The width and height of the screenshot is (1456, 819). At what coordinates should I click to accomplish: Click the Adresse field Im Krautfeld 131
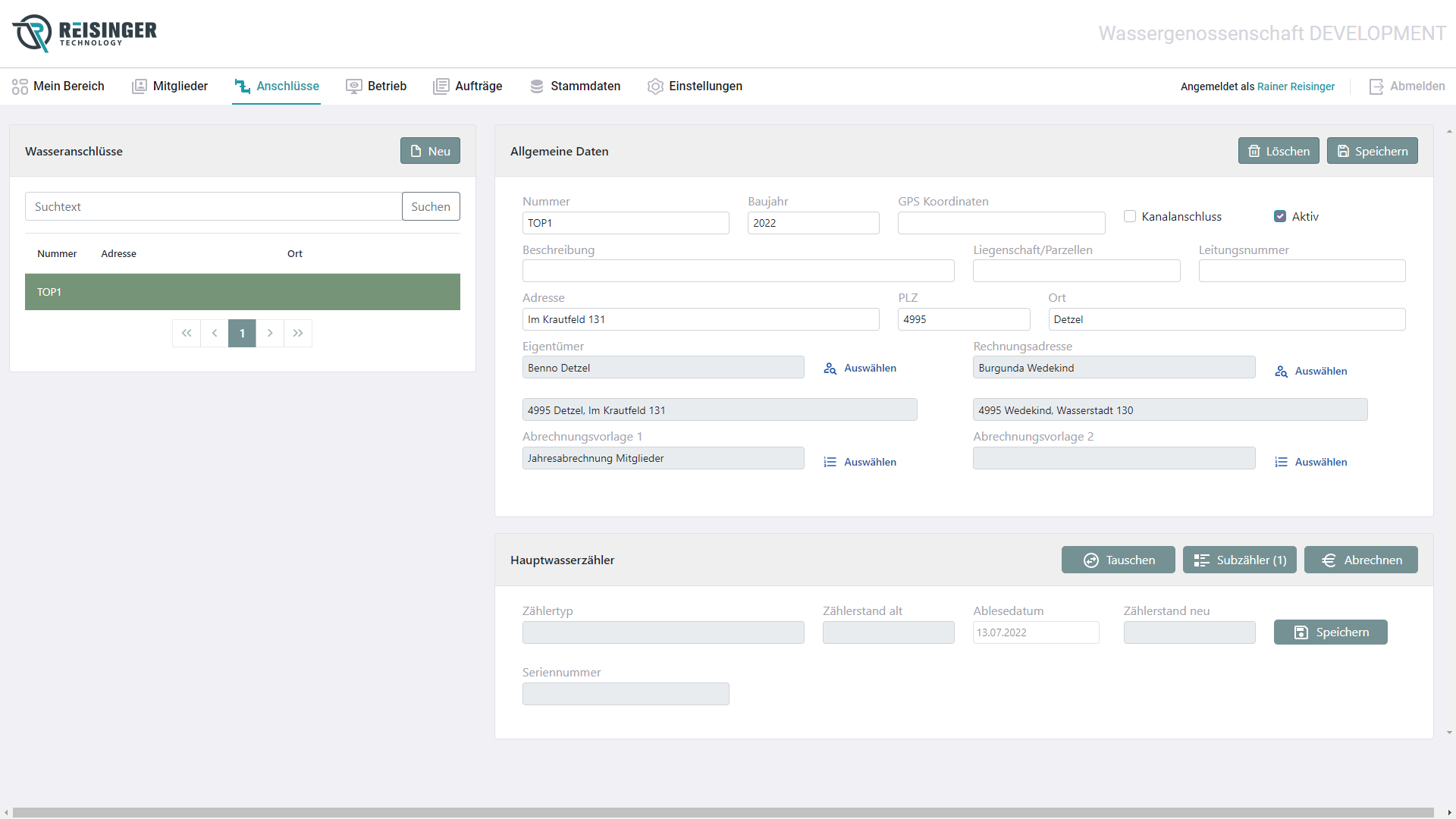(701, 319)
